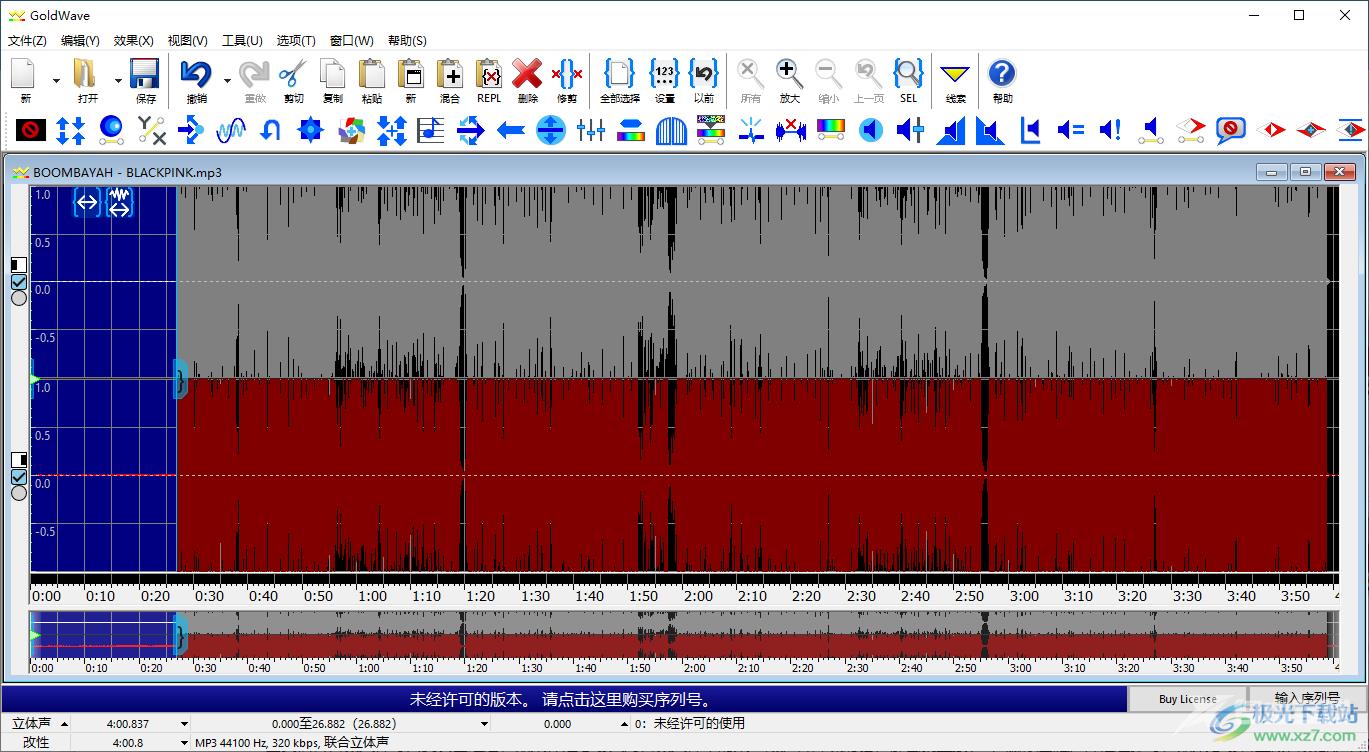Open the 文件(Z) menu
Viewport: 1369px width, 752px height.
(27, 41)
